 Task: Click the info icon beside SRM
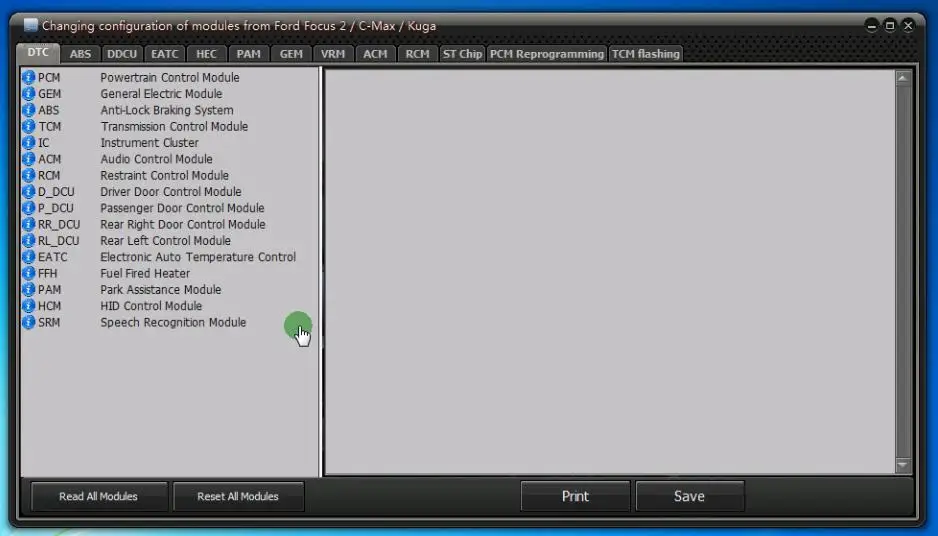pyautogui.click(x=28, y=322)
